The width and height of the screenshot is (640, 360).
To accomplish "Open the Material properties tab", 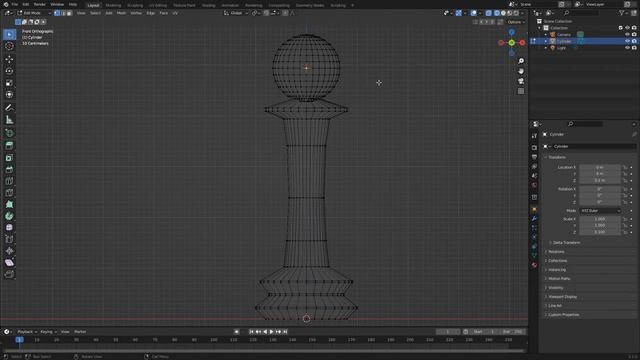I will click(x=534, y=265).
